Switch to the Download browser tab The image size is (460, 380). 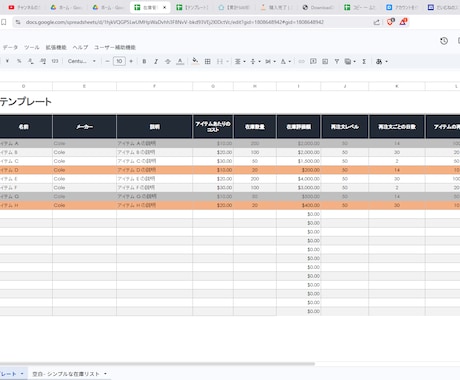(x=318, y=7)
